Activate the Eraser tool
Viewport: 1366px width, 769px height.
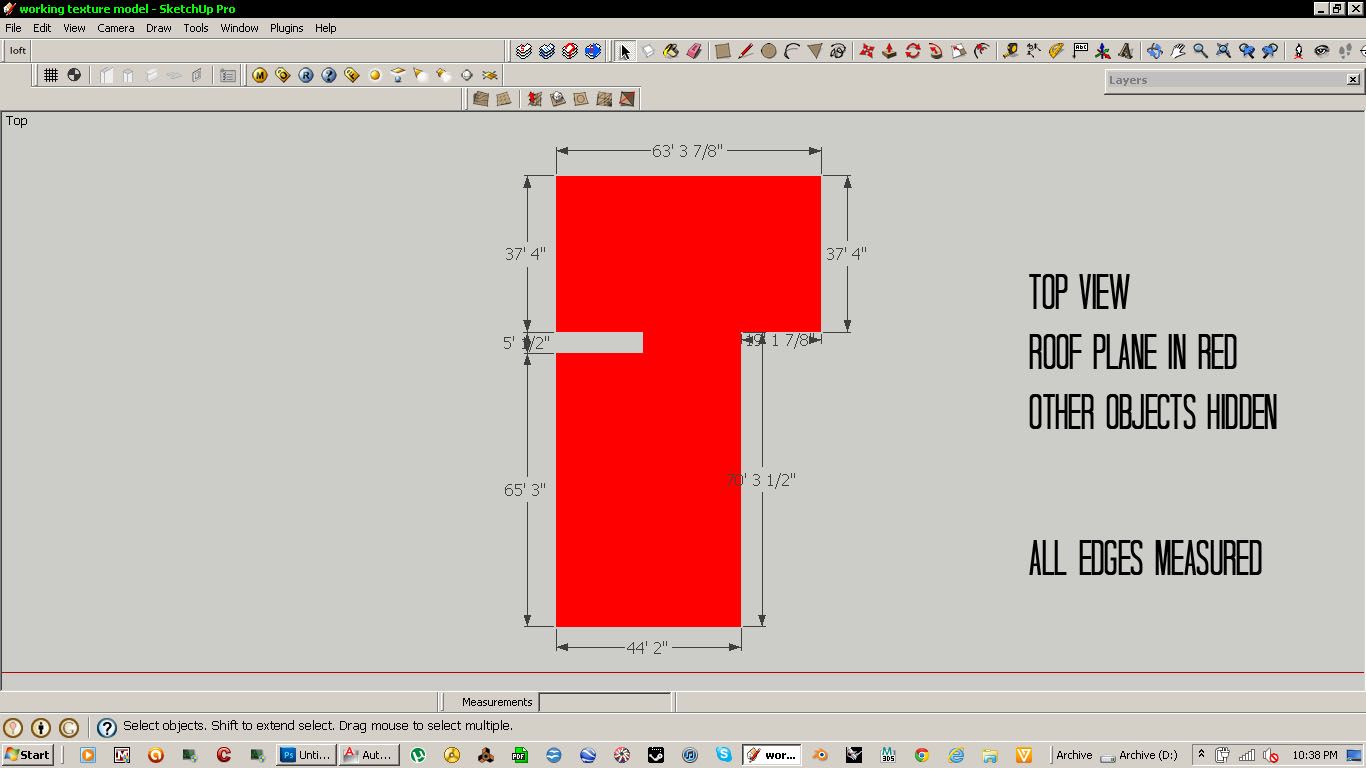point(692,50)
